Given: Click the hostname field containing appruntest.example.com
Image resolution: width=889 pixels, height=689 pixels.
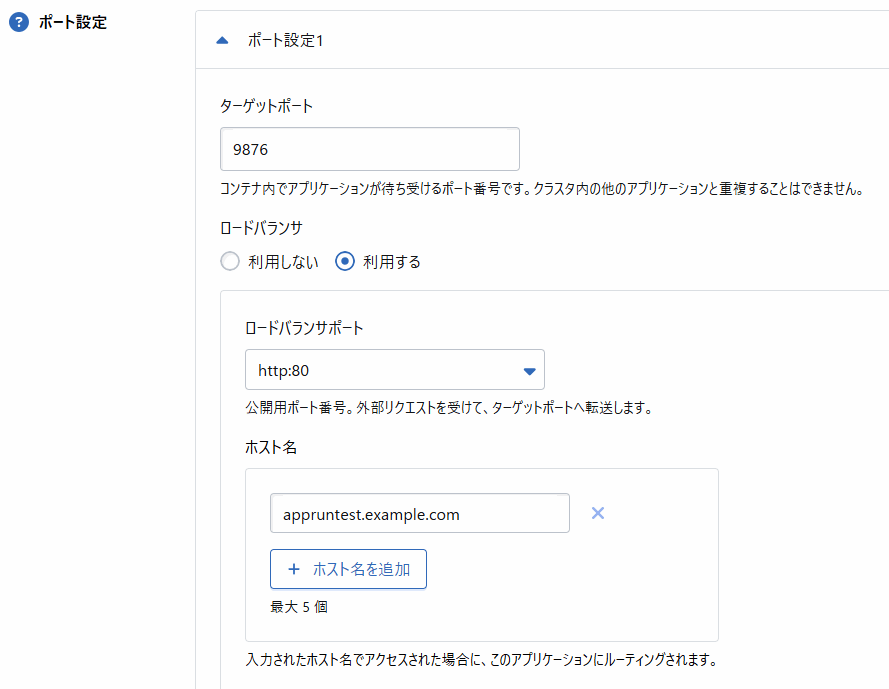Looking at the screenshot, I should 420,513.
